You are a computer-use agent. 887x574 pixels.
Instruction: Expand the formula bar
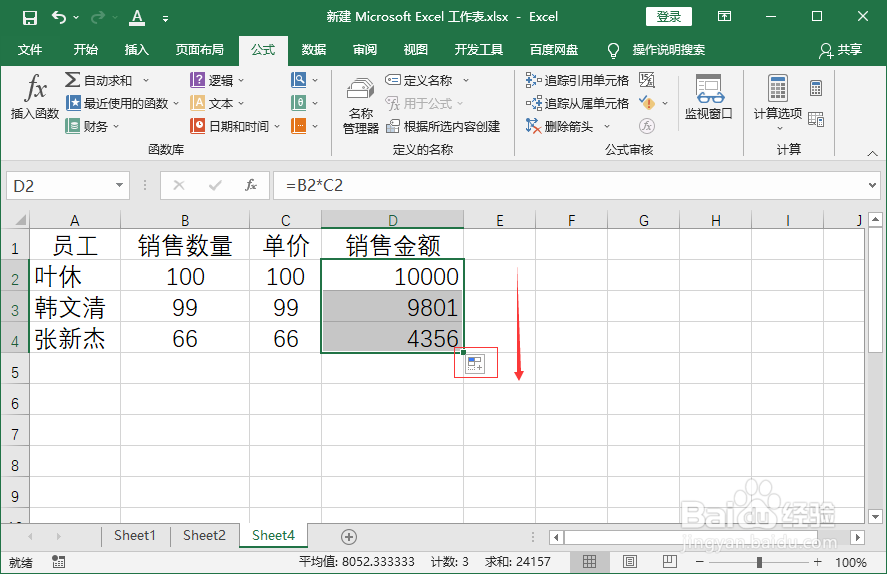pyautogui.click(x=872, y=185)
